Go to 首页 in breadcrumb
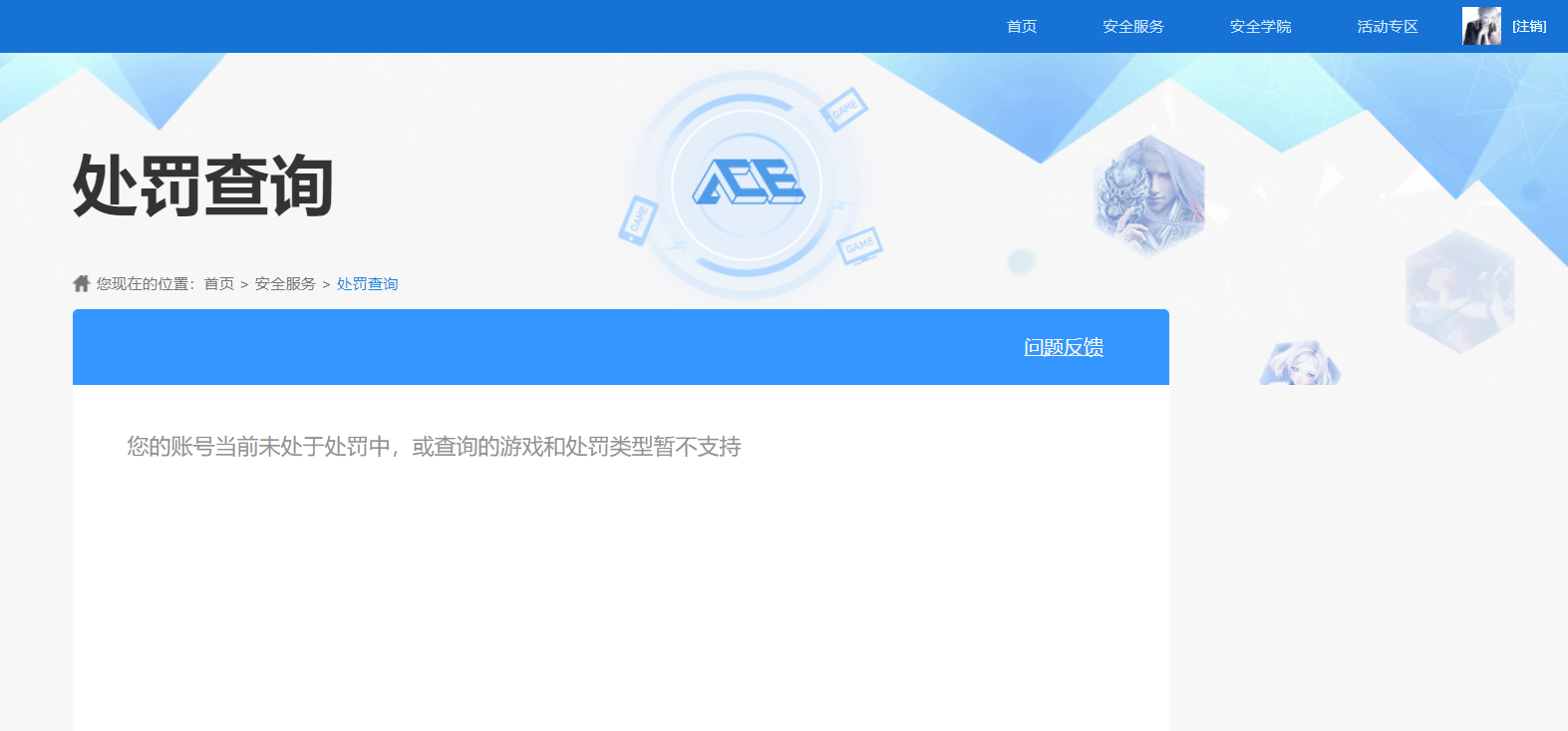This screenshot has width=1568, height=731. 219,284
